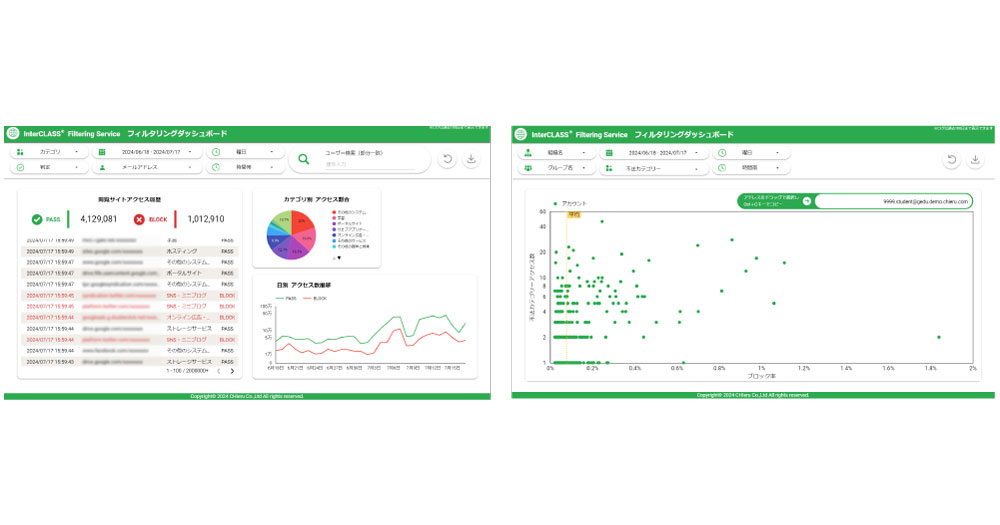Click the green PASS checkmark icon
Image resolution: width=1000 pixels, height=525 pixels.
click(x=37, y=219)
